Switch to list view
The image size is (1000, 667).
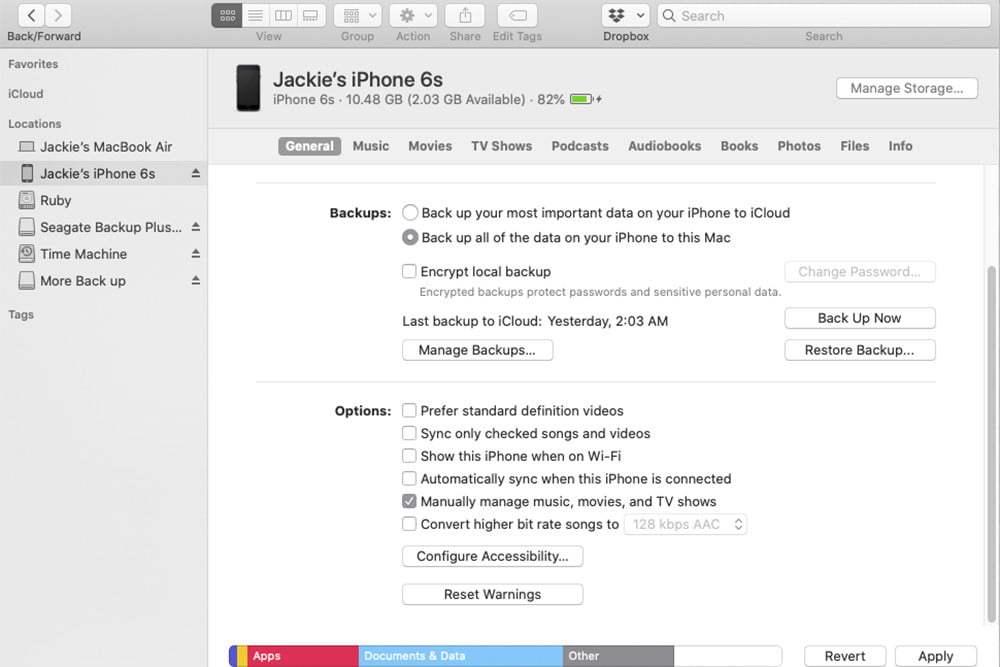point(255,15)
